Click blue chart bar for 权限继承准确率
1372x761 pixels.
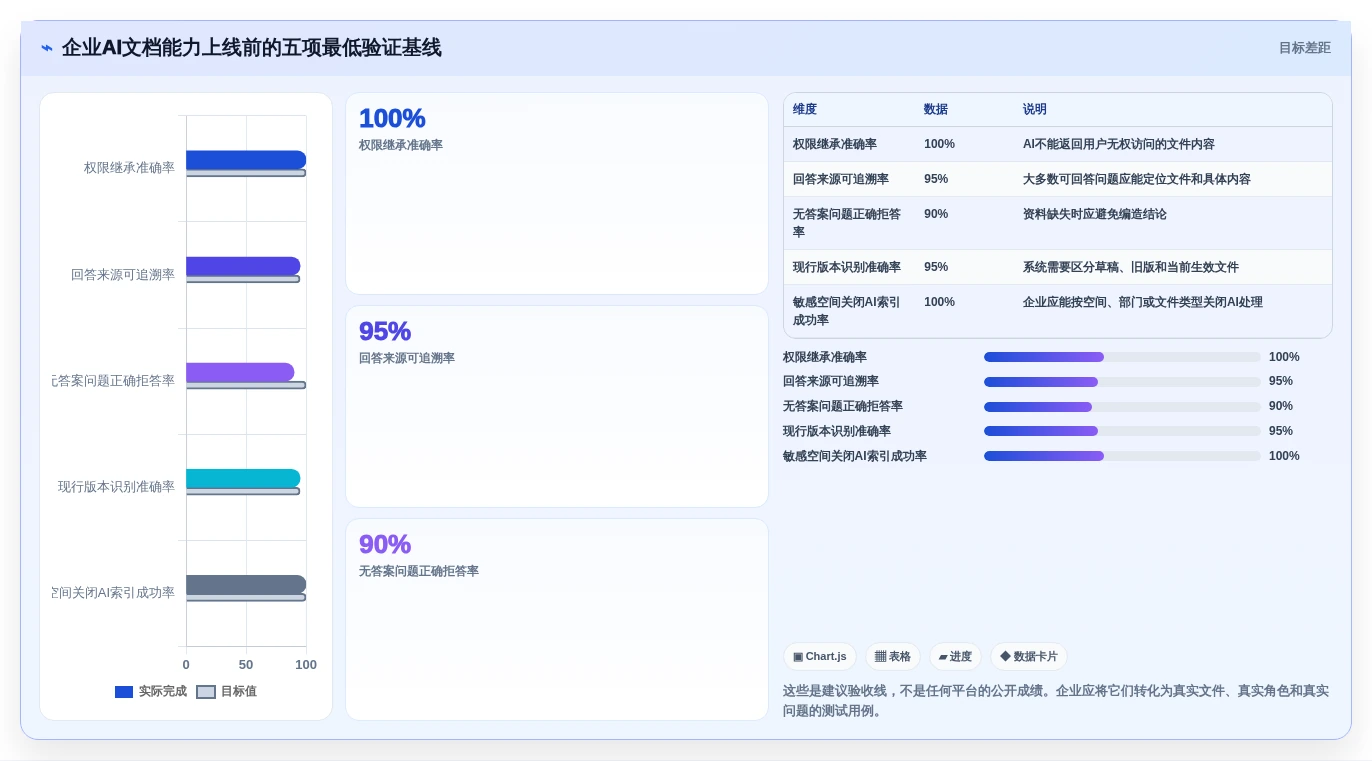pyautogui.click(x=246, y=160)
